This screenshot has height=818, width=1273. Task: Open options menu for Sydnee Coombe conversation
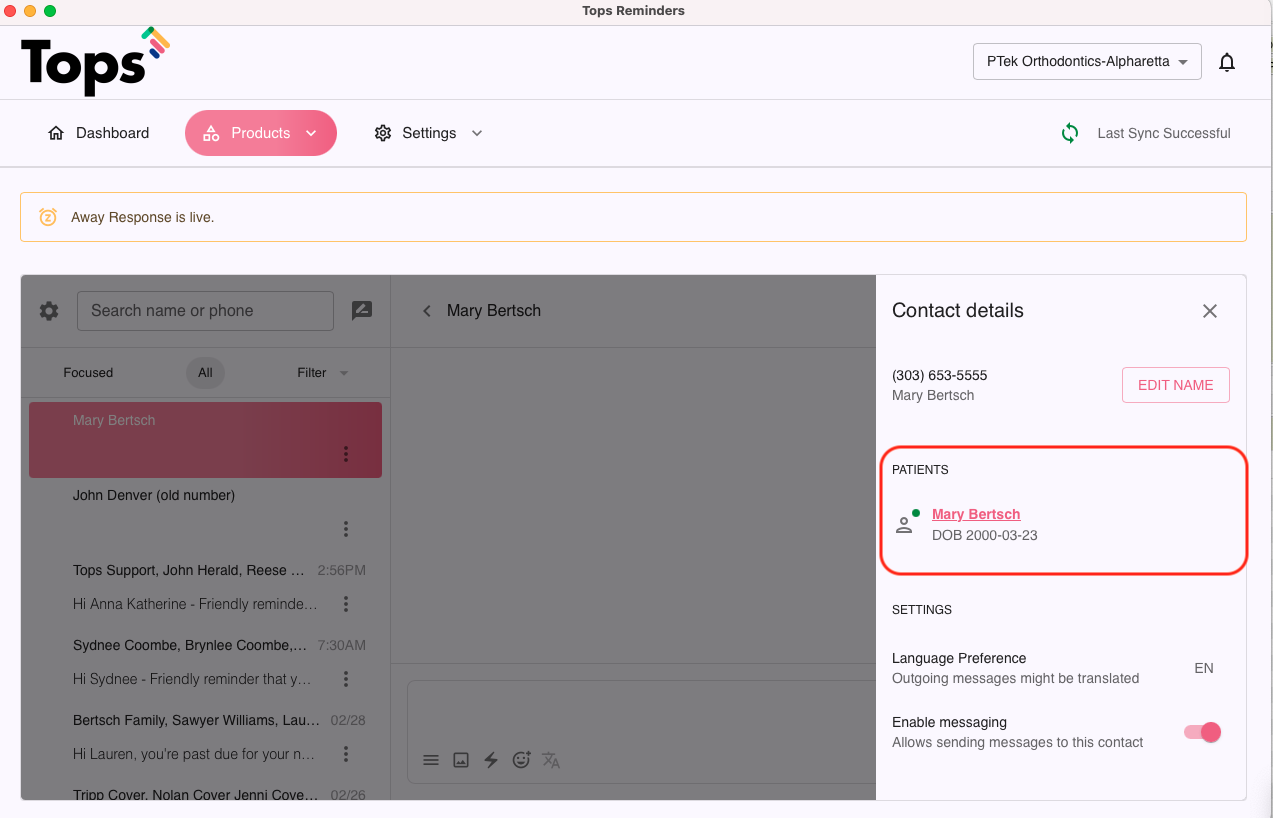pos(346,679)
